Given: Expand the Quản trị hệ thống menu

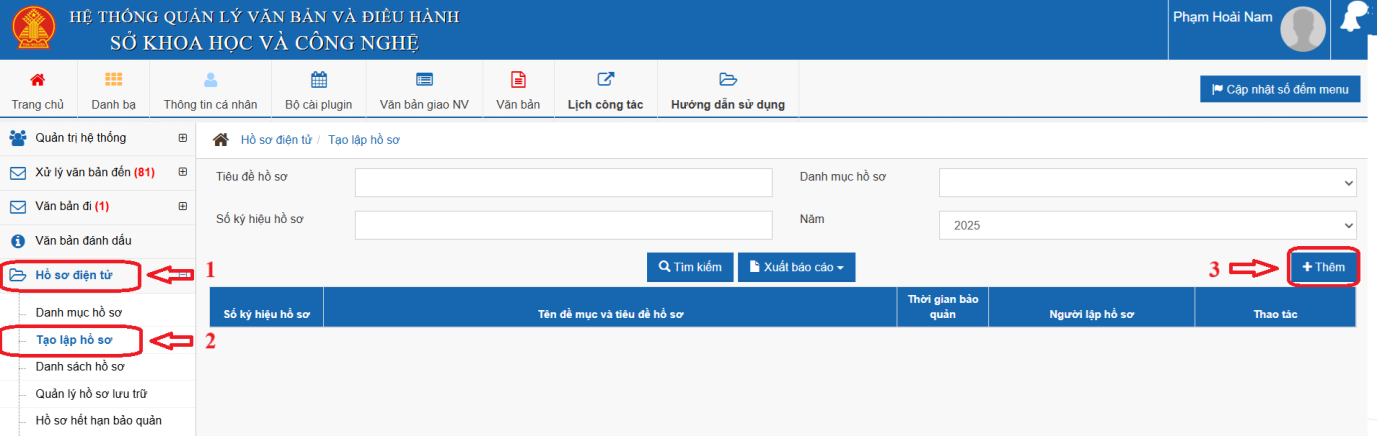Looking at the screenshot, I should click(182, 138).
